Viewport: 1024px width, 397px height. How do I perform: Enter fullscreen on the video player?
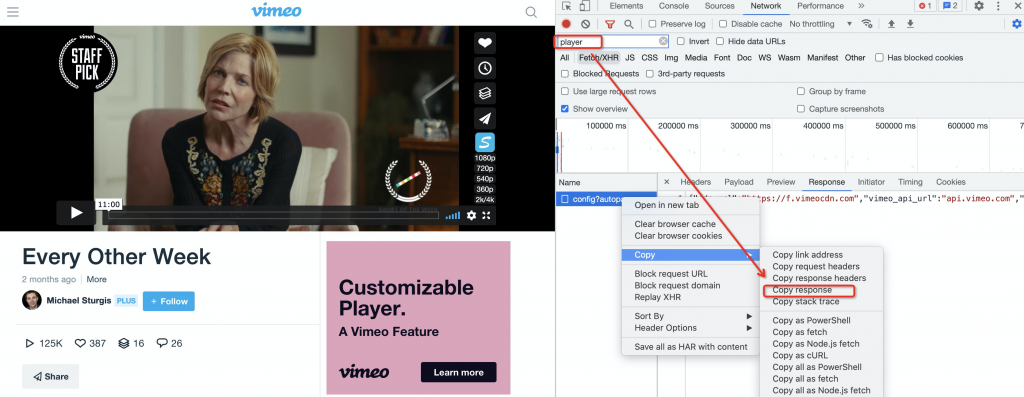(x=487, y=215)
